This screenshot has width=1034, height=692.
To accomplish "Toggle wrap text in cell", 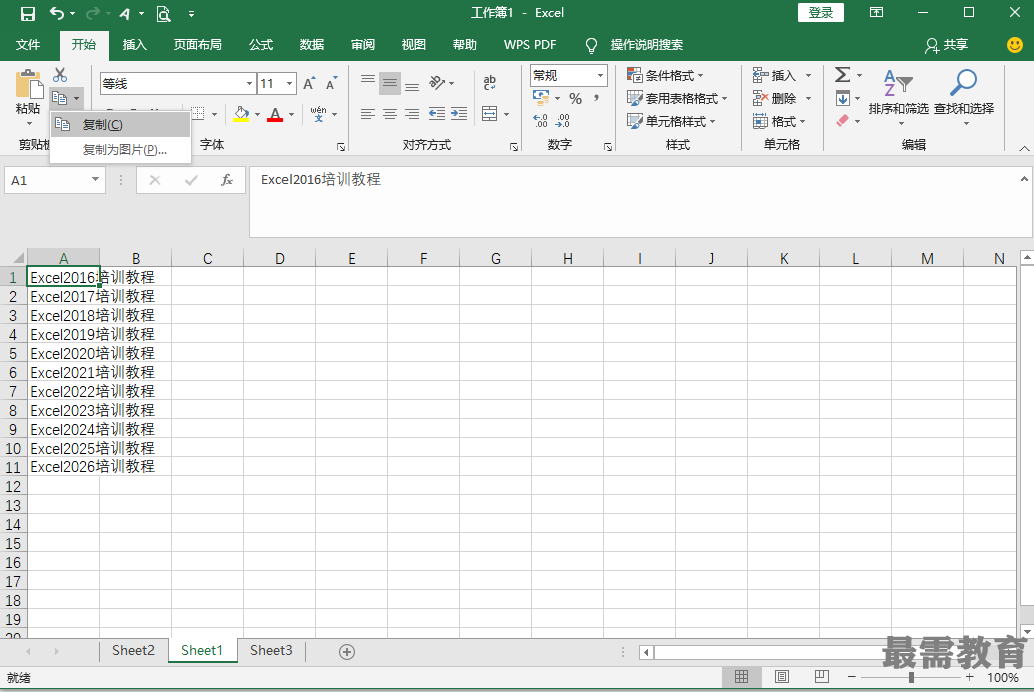I will (489, 83).
